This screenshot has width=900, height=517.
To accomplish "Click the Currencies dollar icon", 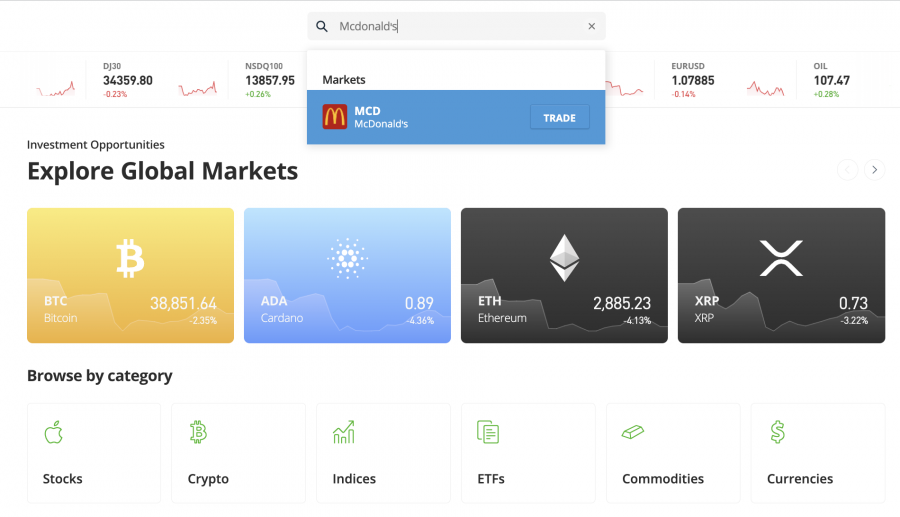I will 777,432.
